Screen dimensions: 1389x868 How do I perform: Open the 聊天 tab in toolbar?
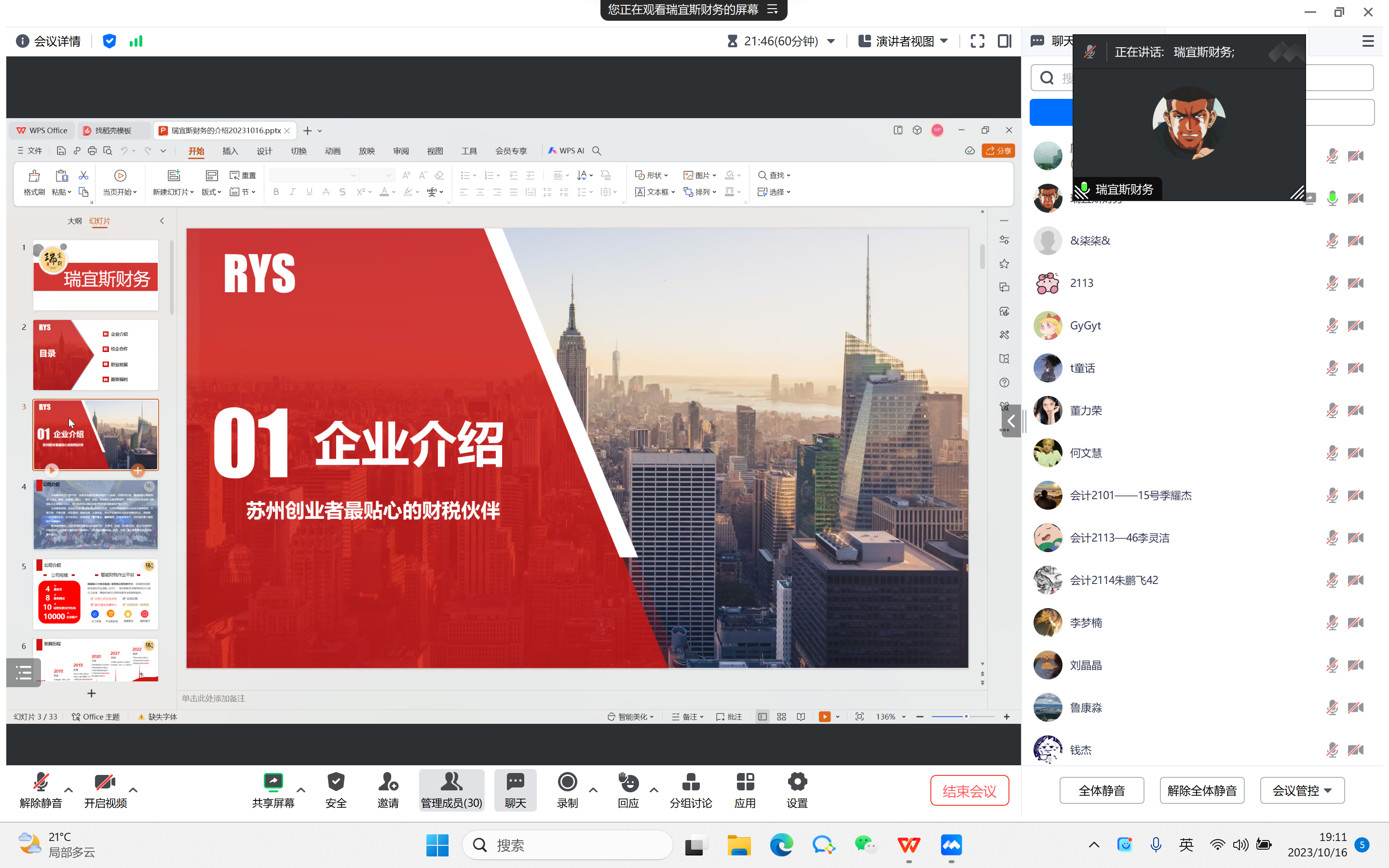click(515, 790)
